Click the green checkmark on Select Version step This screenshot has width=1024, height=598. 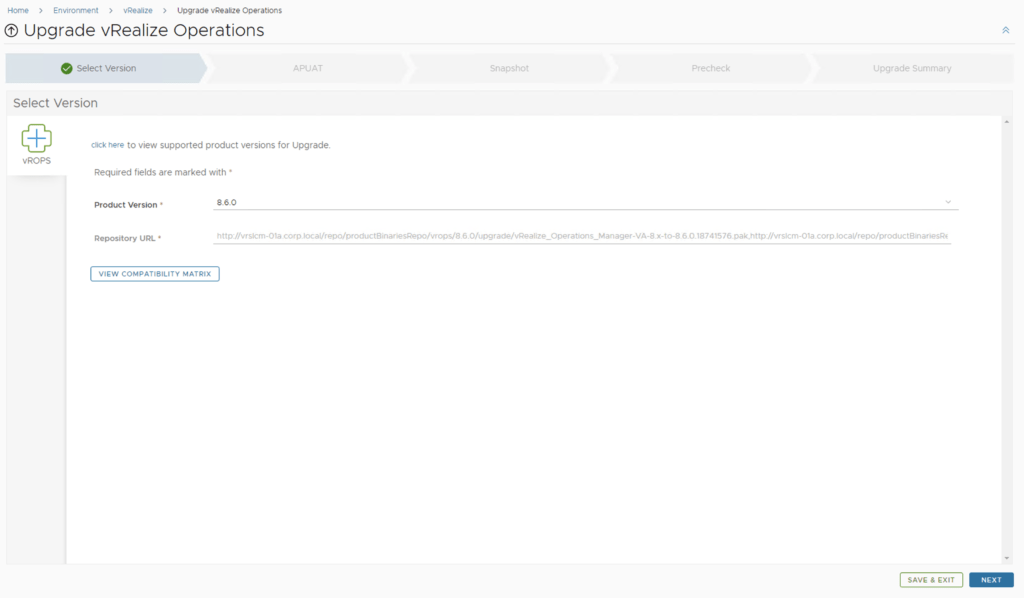click(x=66, y=69)
